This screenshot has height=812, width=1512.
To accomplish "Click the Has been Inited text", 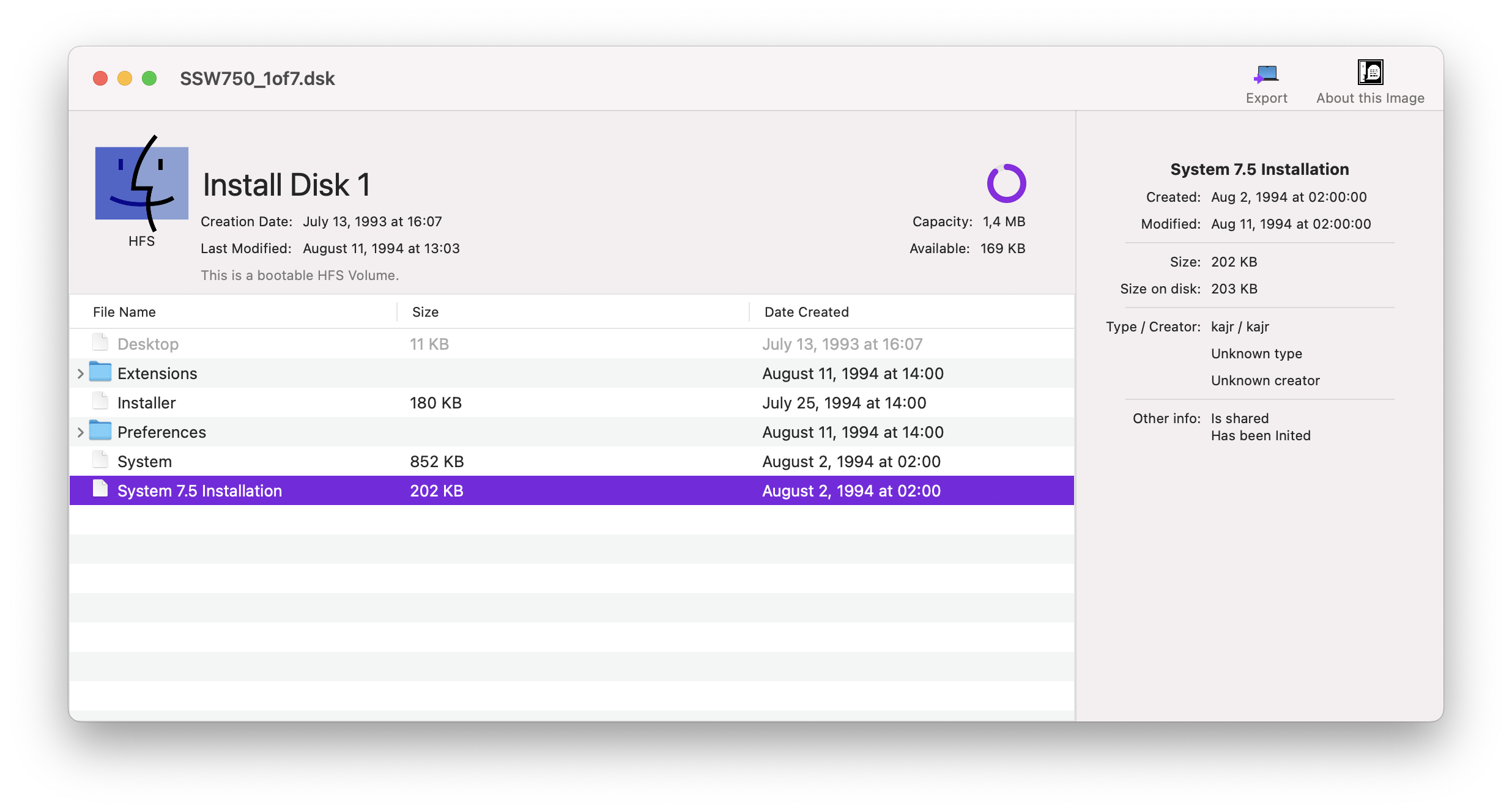I will pyautogui.click(x=1261, y=435).
